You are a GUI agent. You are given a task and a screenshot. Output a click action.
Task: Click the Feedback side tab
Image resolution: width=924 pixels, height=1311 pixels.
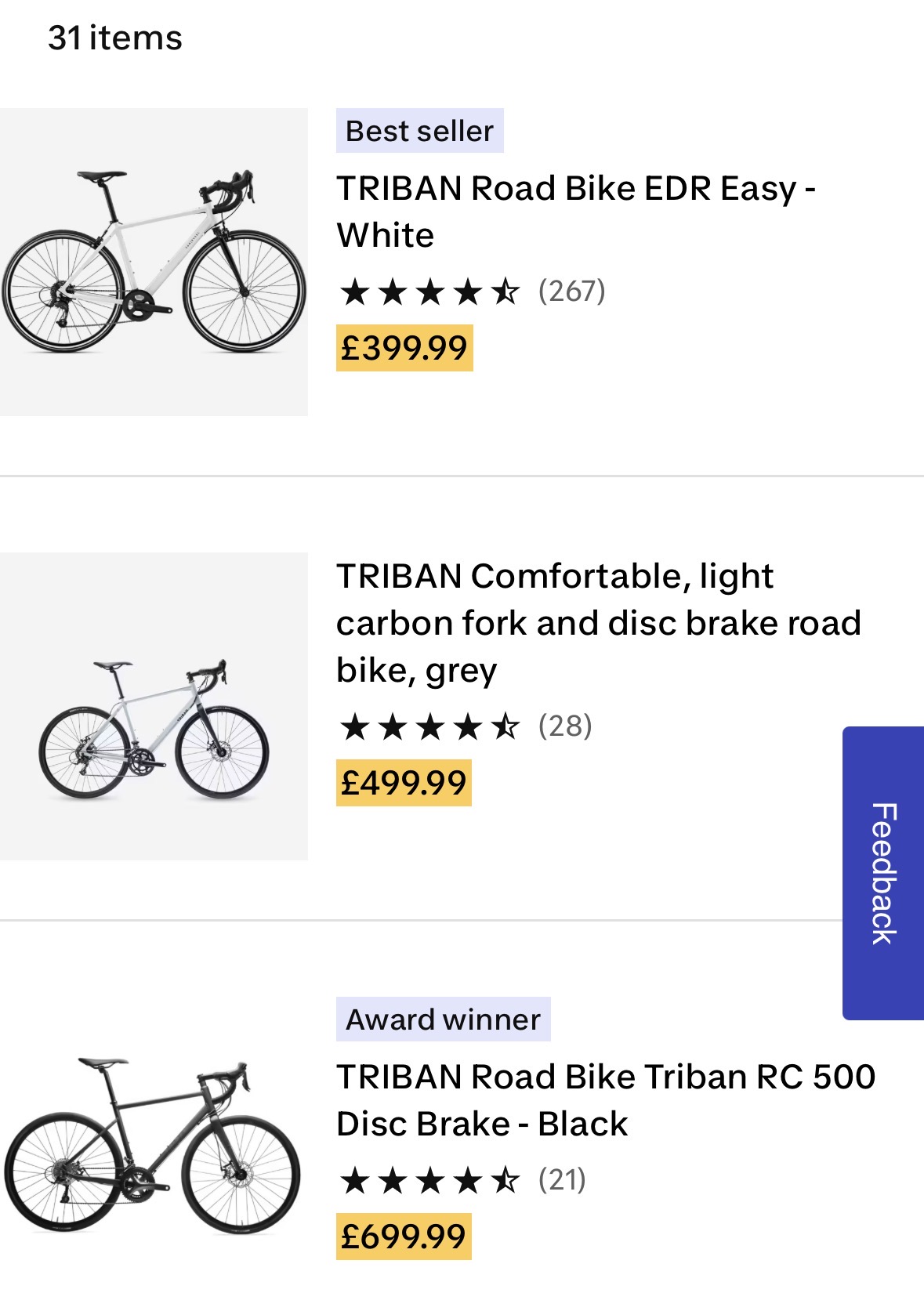click(883, 873)
